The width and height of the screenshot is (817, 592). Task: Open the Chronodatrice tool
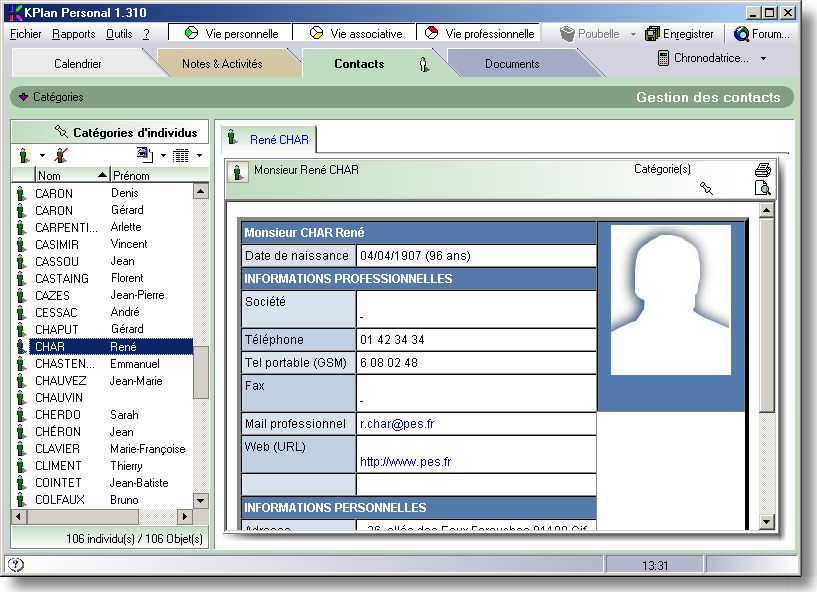point(703,58)
